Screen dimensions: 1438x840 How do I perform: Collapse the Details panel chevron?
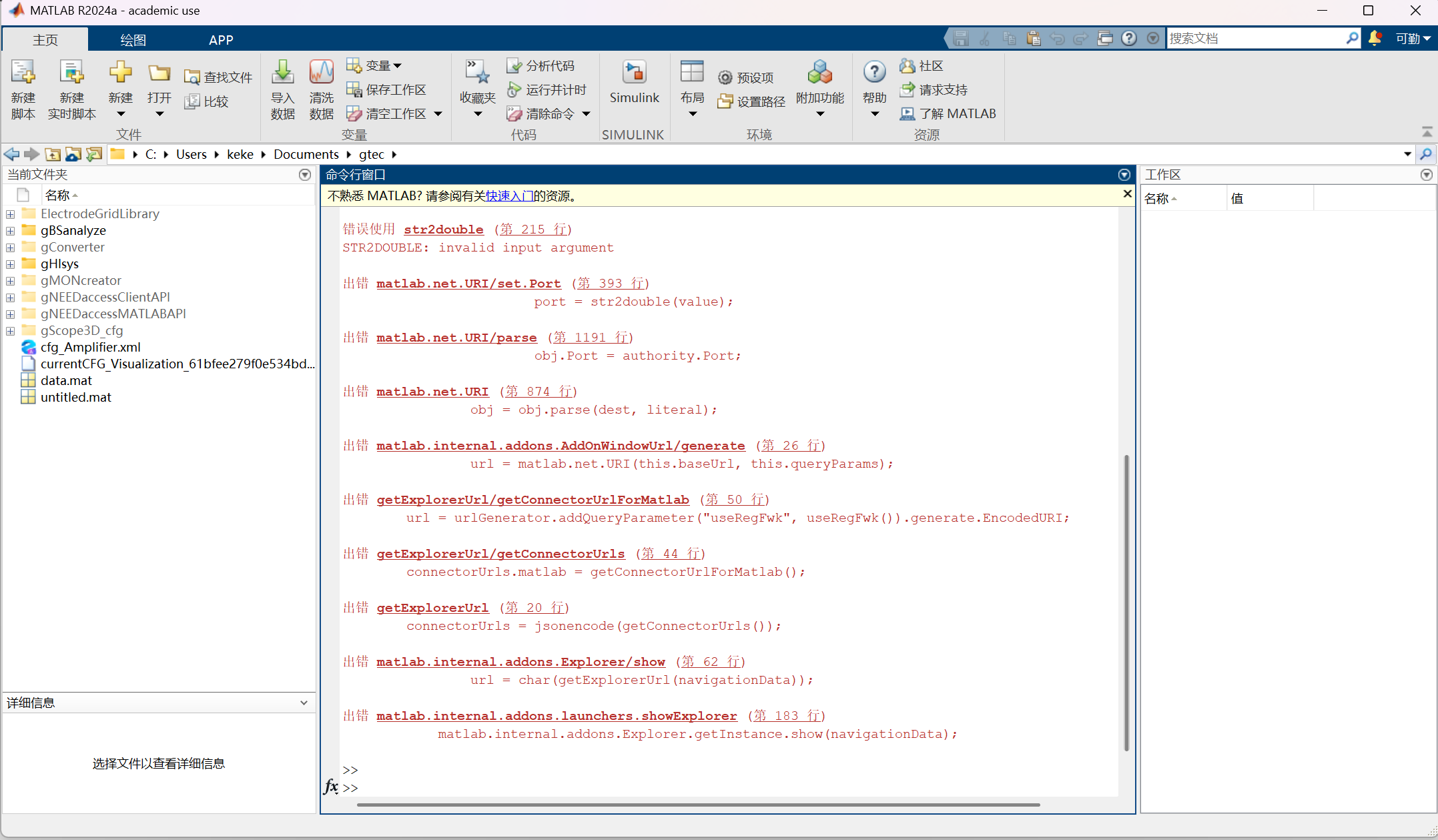click(304, 703)
